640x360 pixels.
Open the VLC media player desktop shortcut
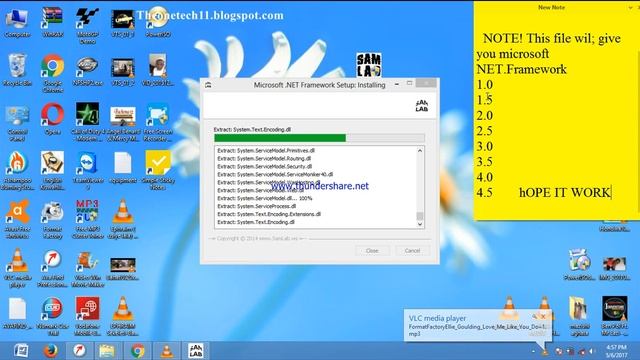[x=17, y=268]
